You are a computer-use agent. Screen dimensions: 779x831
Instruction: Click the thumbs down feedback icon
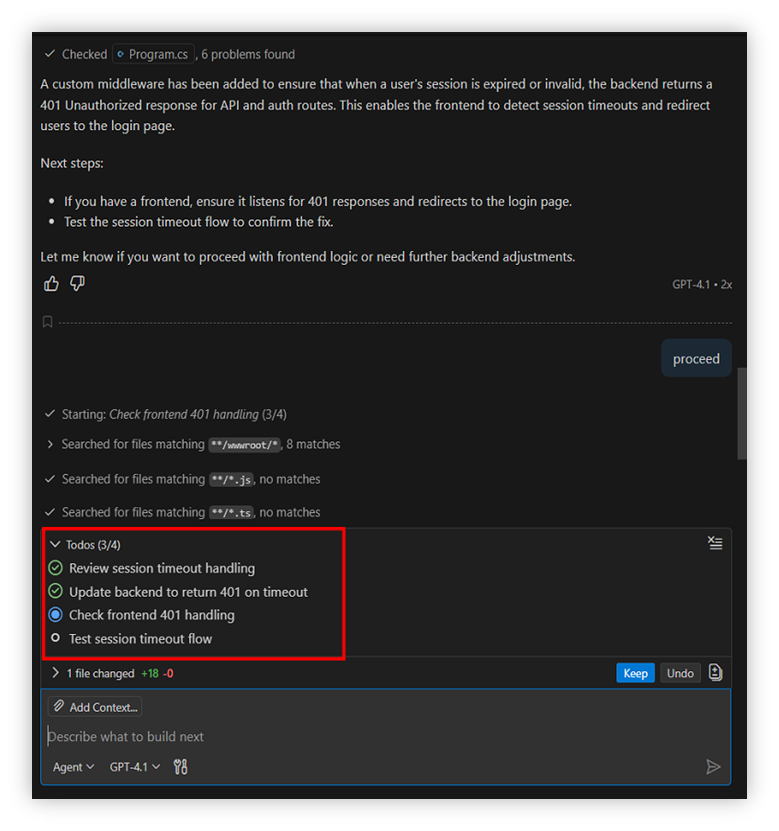click(78, 284)
